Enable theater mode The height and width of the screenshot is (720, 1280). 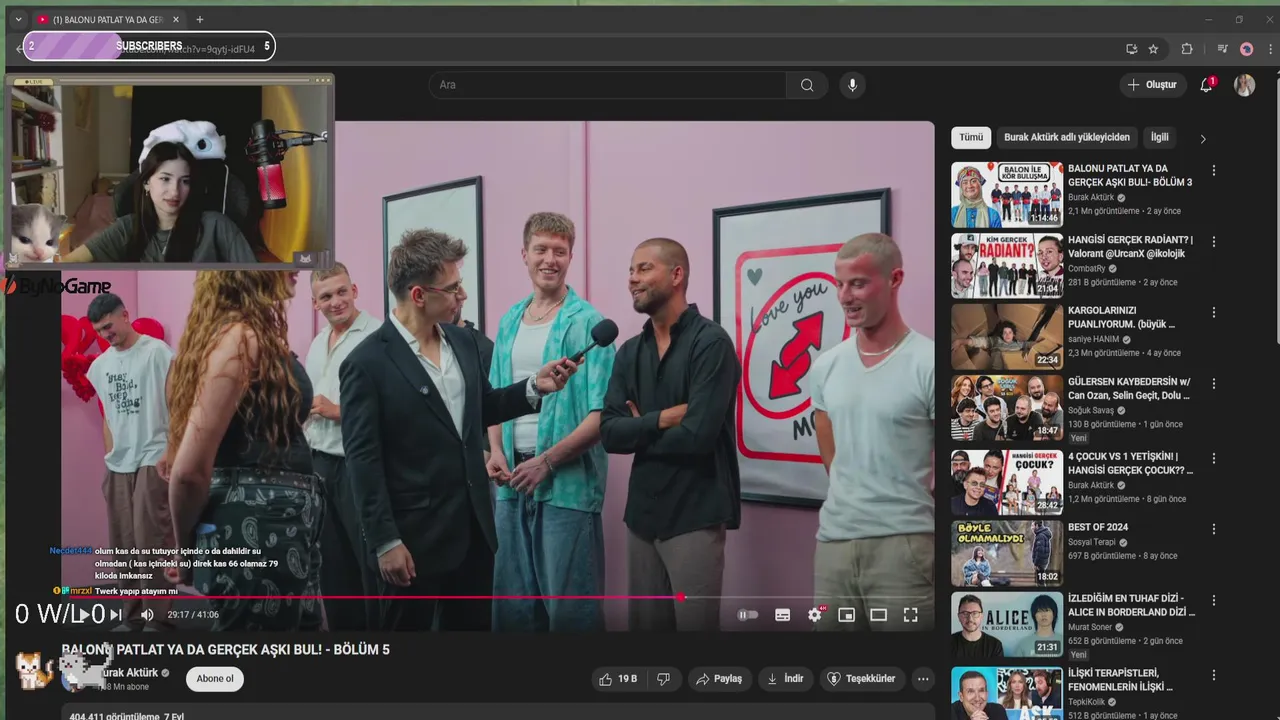878,615
